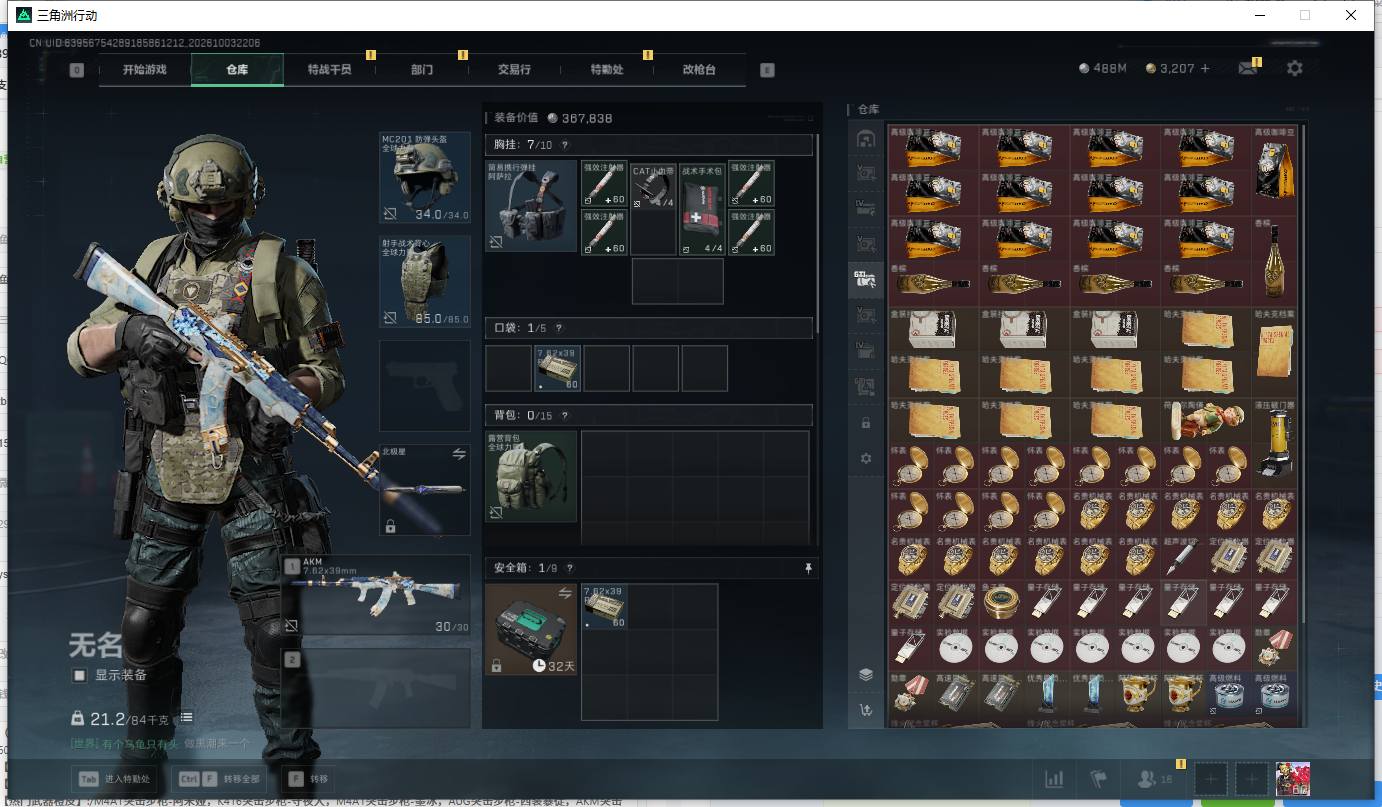1382x807 pixels.
Task: Click the 转移 button
Action: pyautogui.click(x=310, y=779)
